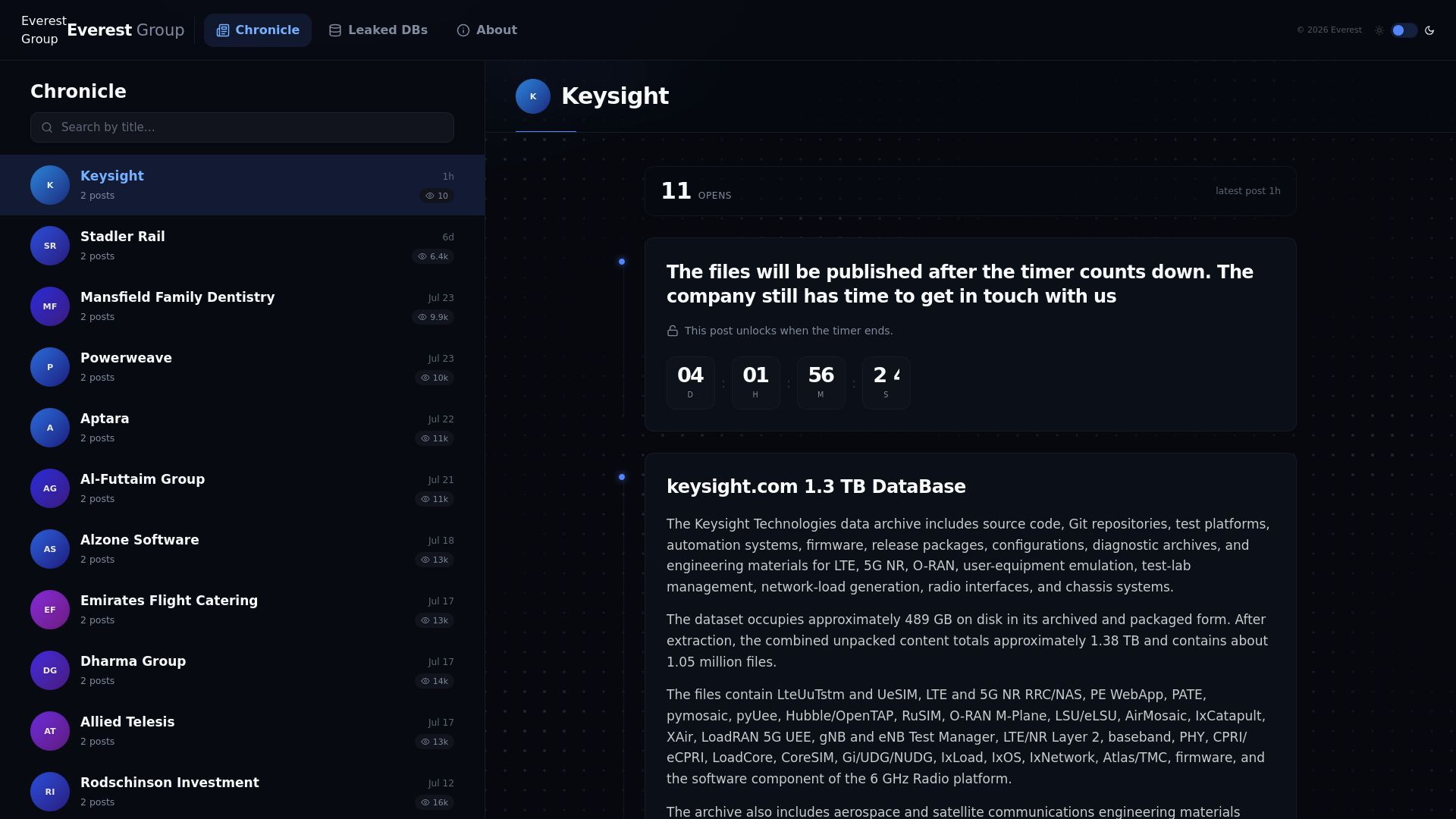Click the timer post heading

point(960,284)
